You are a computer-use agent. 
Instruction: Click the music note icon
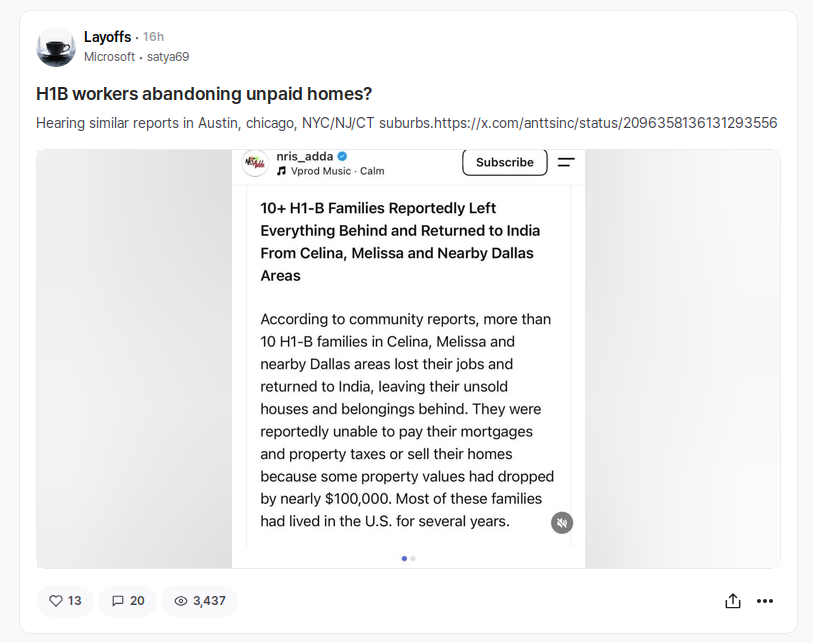pyautogui.click(x=282, y=171)
